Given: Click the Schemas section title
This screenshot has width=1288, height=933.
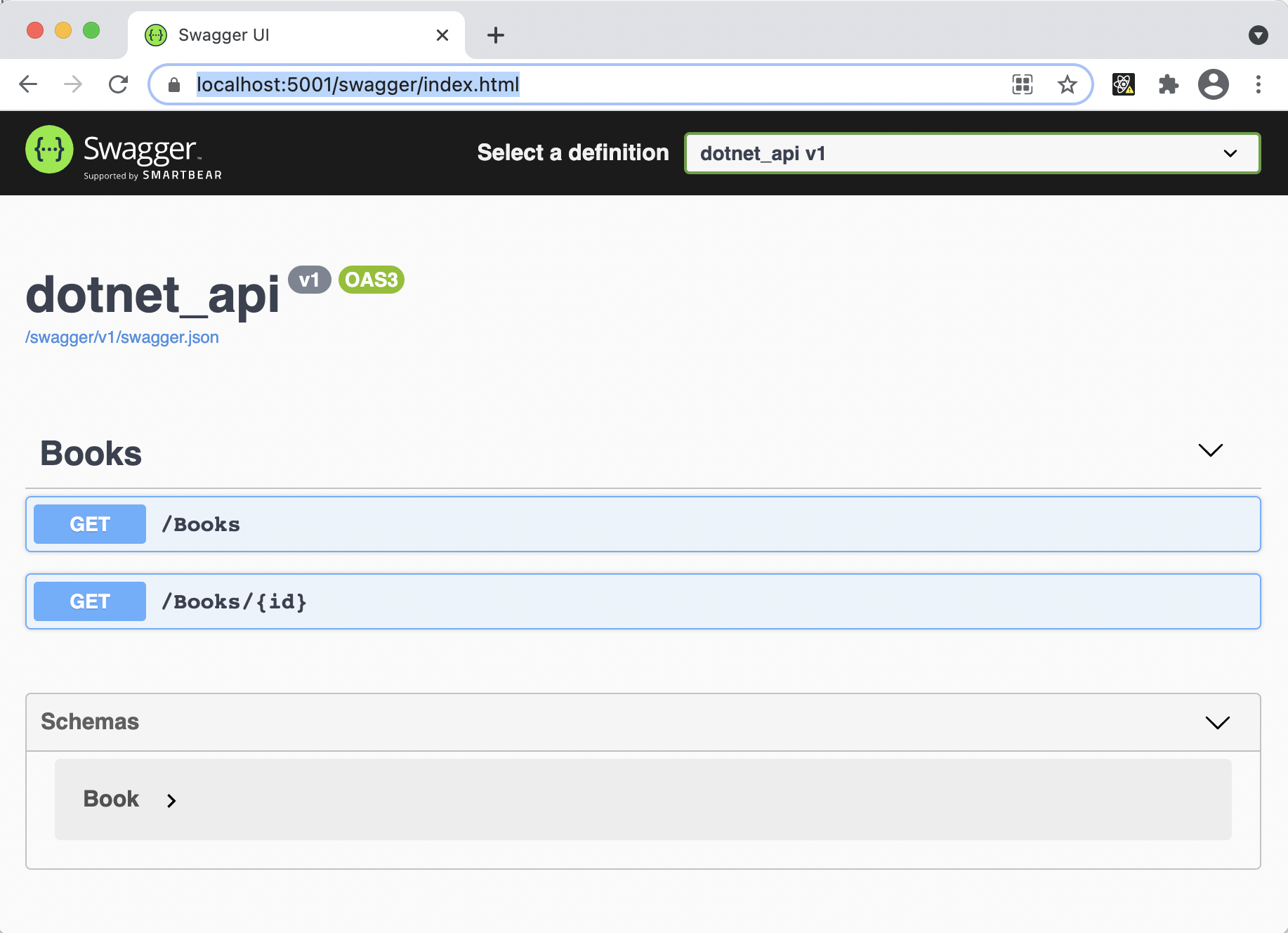Looking at the screenshot, I should coord(90,722).
